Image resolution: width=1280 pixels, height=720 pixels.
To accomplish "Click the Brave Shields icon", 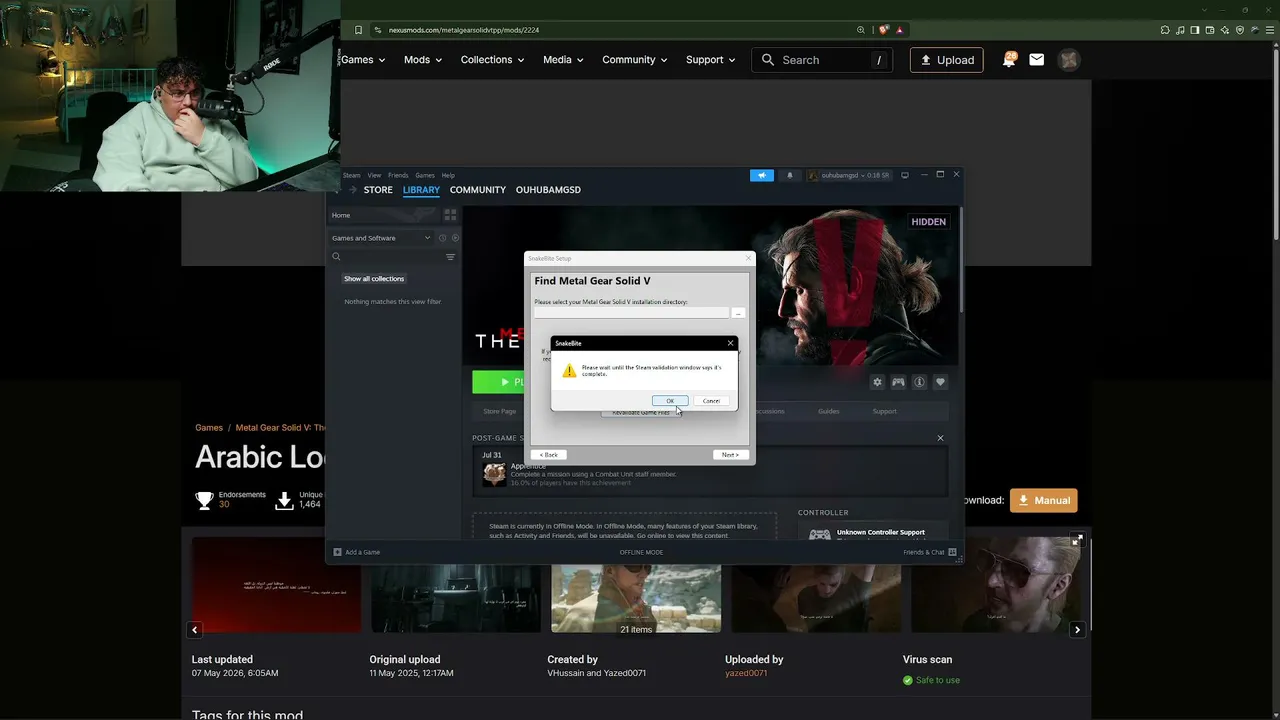I will pyautogui.click(x=884, y=30).
